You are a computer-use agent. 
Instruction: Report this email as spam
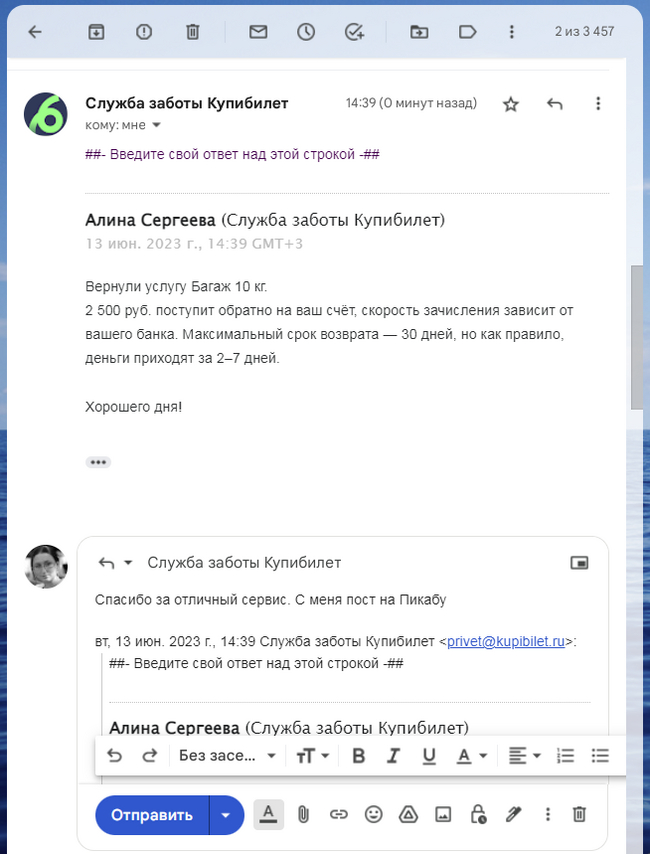point(144,32)
